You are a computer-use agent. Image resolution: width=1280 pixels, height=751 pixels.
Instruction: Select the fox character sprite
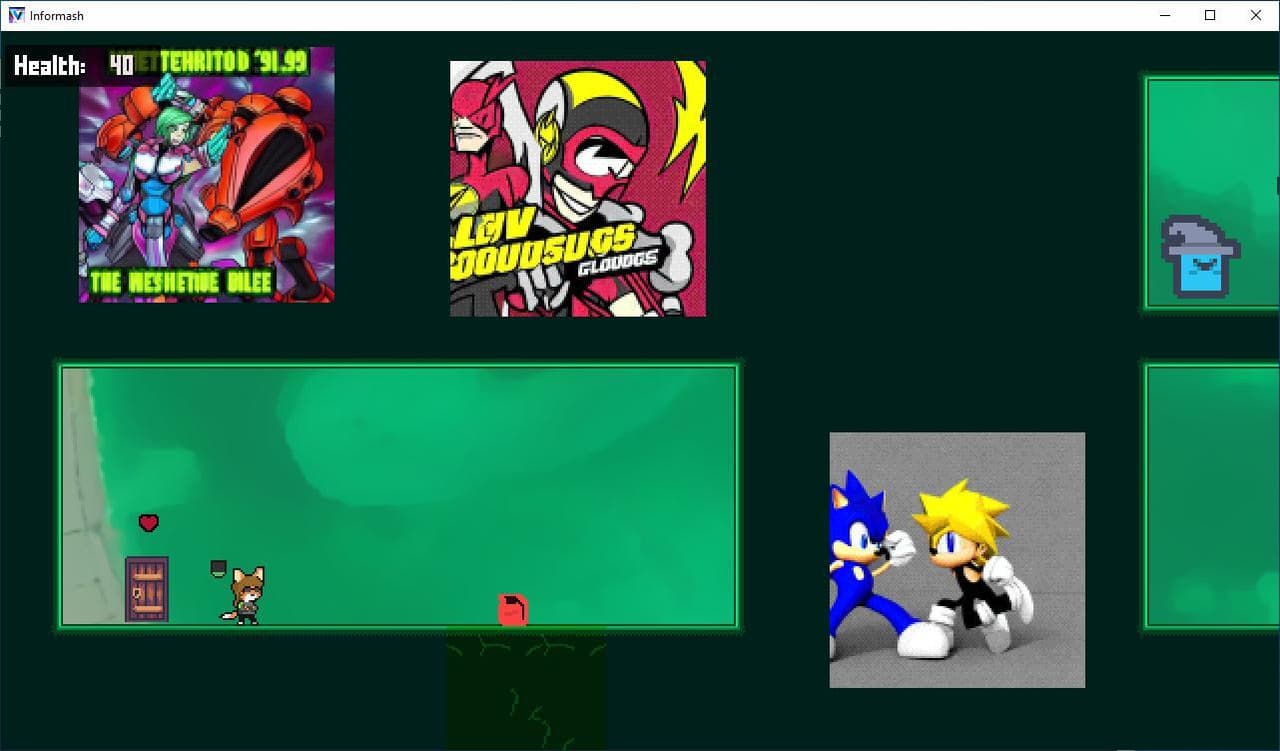245,596
